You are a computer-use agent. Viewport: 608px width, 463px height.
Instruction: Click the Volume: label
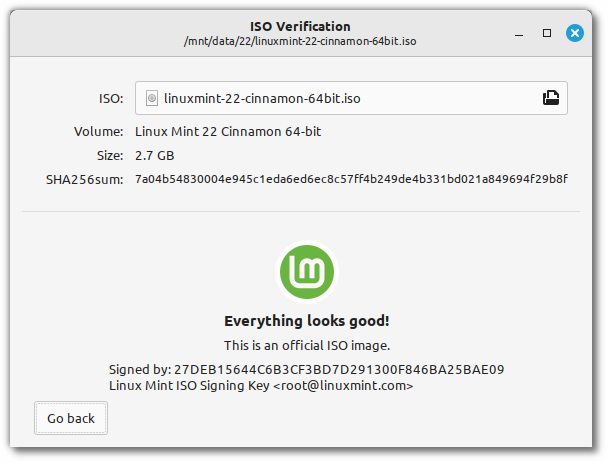pos(98,131)
